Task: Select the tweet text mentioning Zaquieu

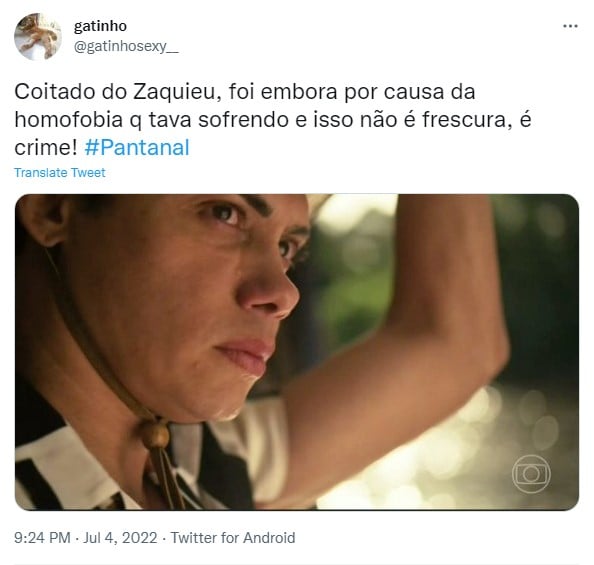Action: tap(273, 119)
